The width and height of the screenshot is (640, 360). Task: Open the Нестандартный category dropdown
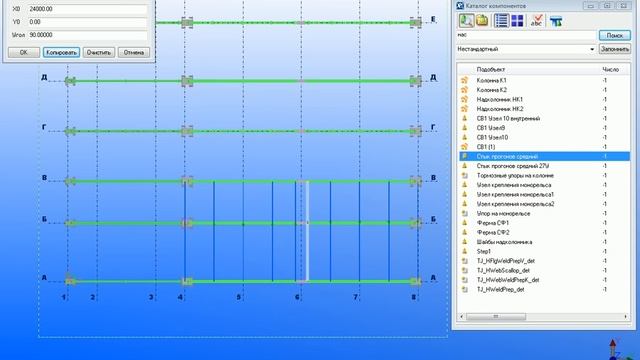(x=592, y=49)
